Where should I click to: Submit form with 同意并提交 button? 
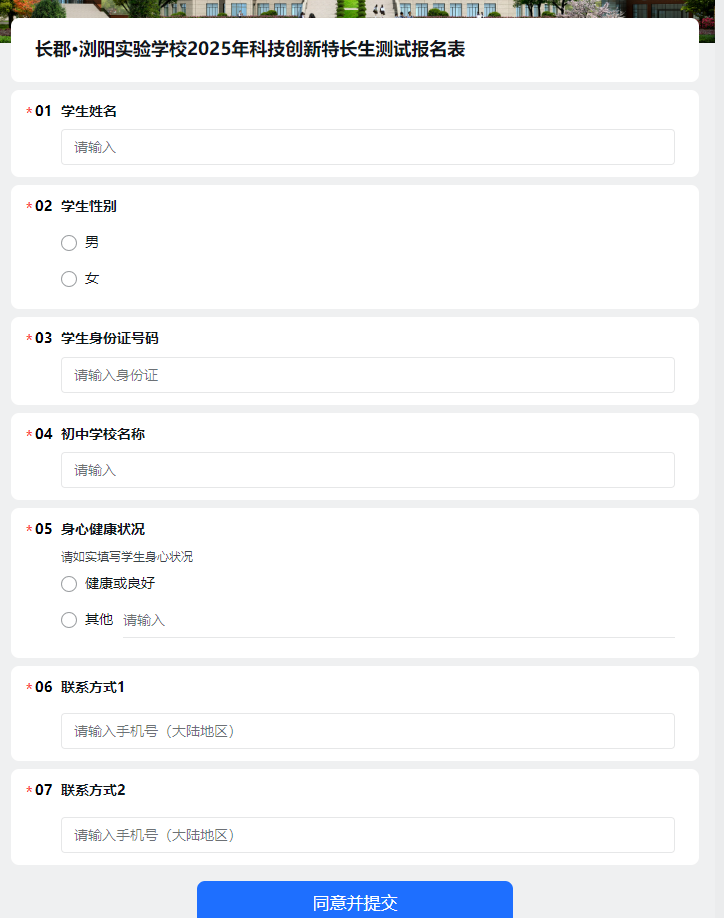point(355,900)
